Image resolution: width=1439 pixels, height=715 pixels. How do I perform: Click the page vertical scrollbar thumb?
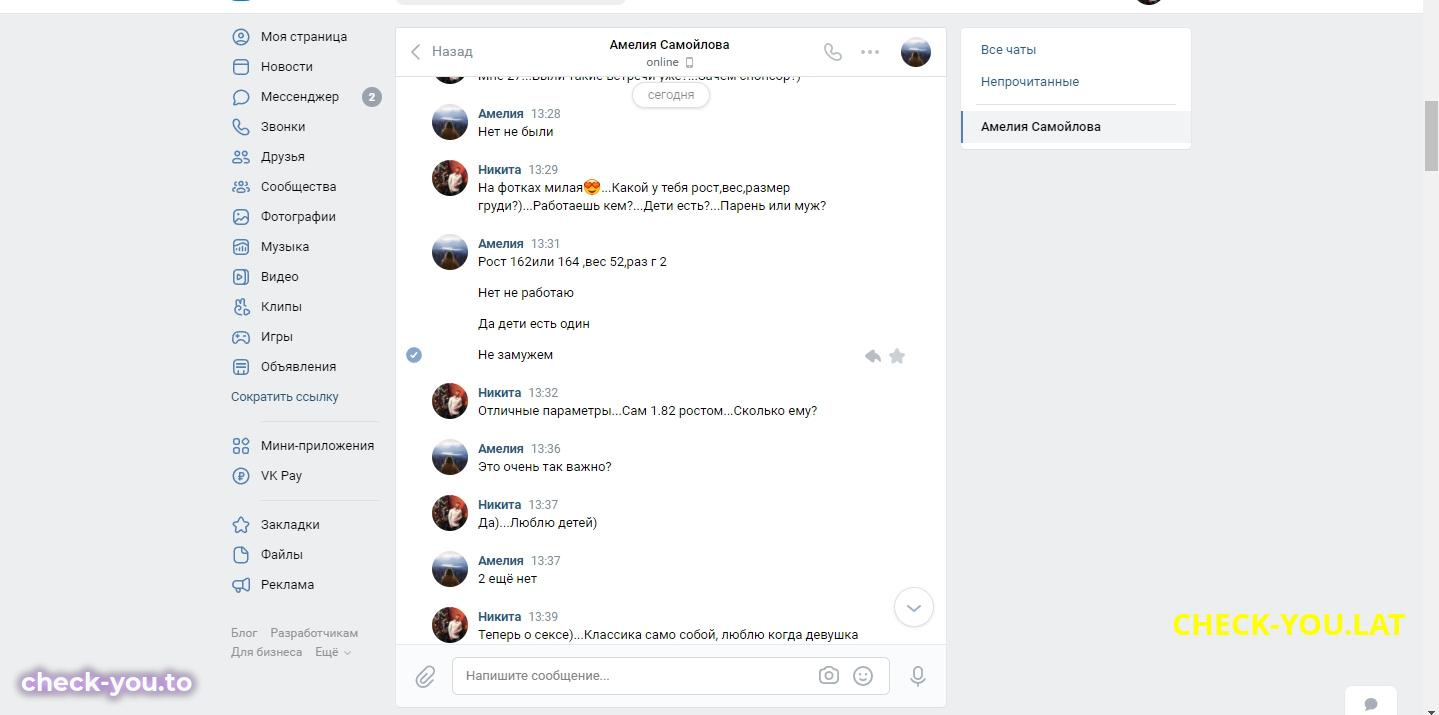(1431, 136)
